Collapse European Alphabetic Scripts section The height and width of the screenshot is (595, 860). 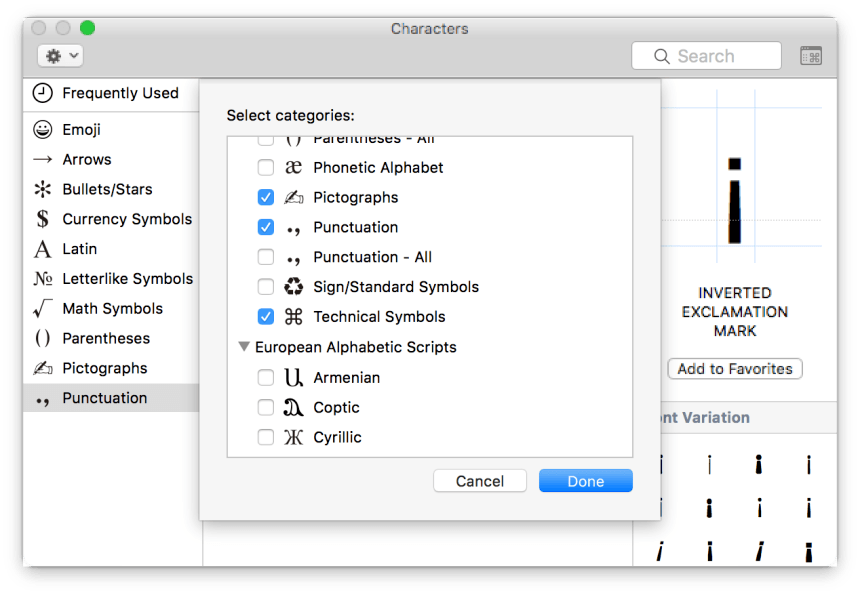click(x=244, y=347)
